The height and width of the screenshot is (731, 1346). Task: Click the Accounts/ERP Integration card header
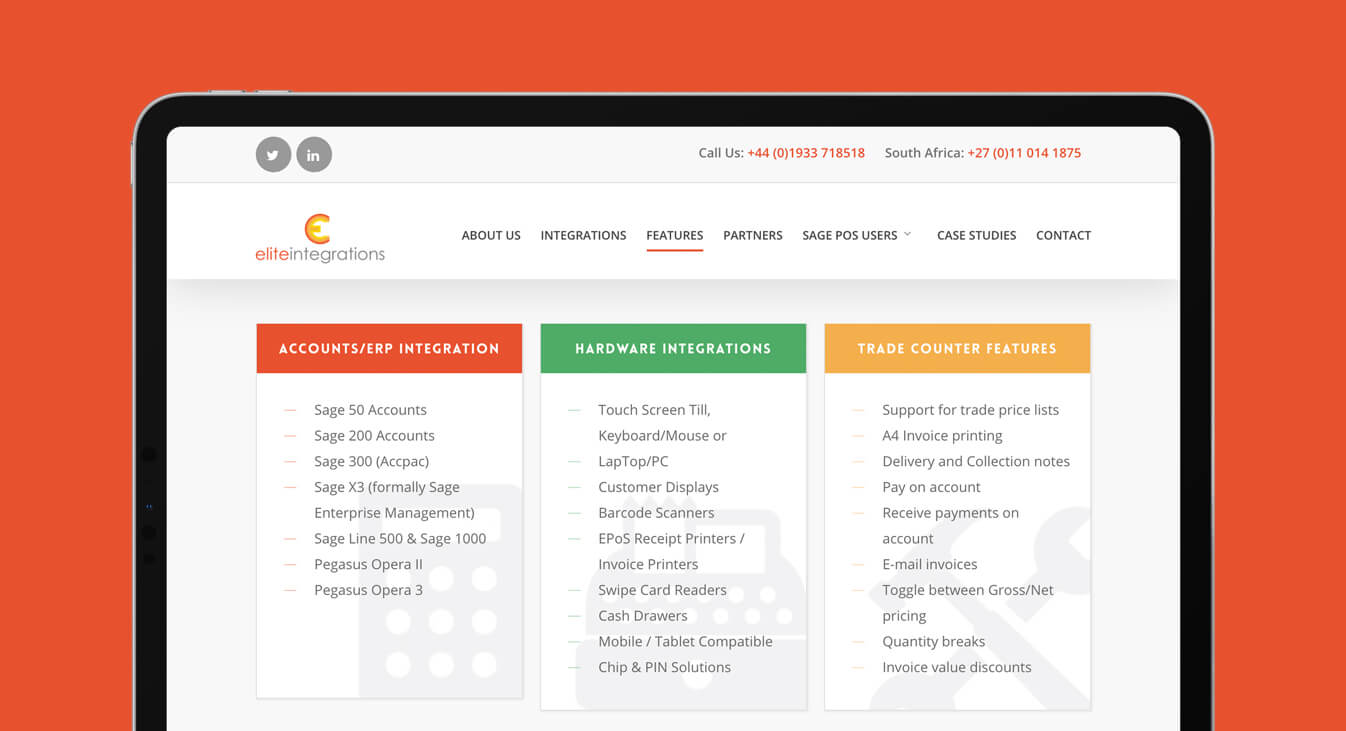click(x=389, y=348)
